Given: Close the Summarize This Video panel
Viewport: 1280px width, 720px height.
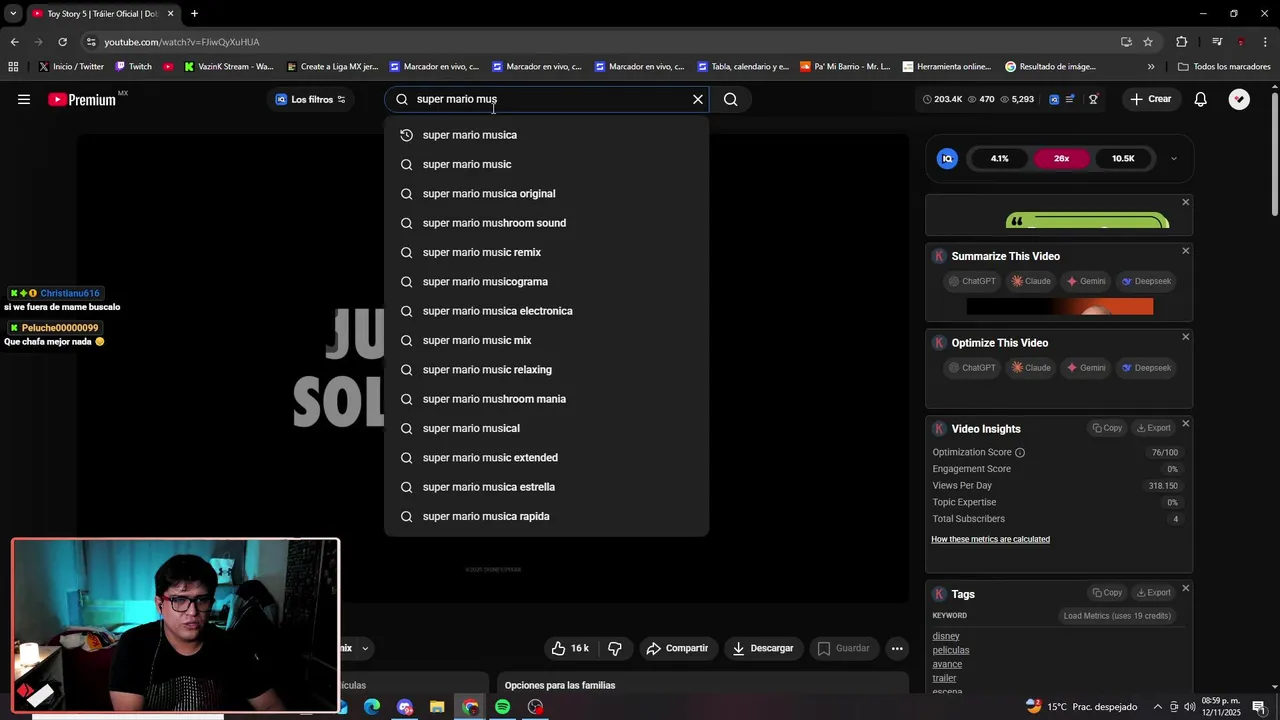Looking at the screenshot, I should [x=1186, y=251].
